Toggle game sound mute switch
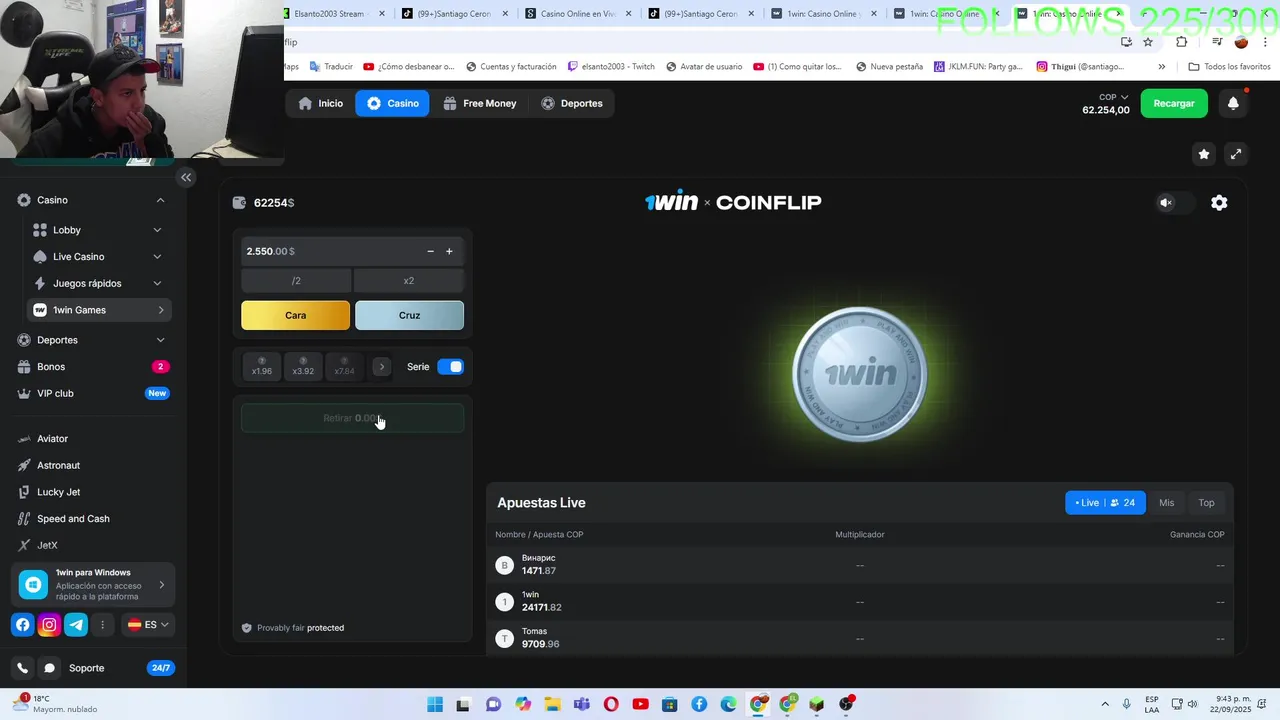 [1176, 203]
